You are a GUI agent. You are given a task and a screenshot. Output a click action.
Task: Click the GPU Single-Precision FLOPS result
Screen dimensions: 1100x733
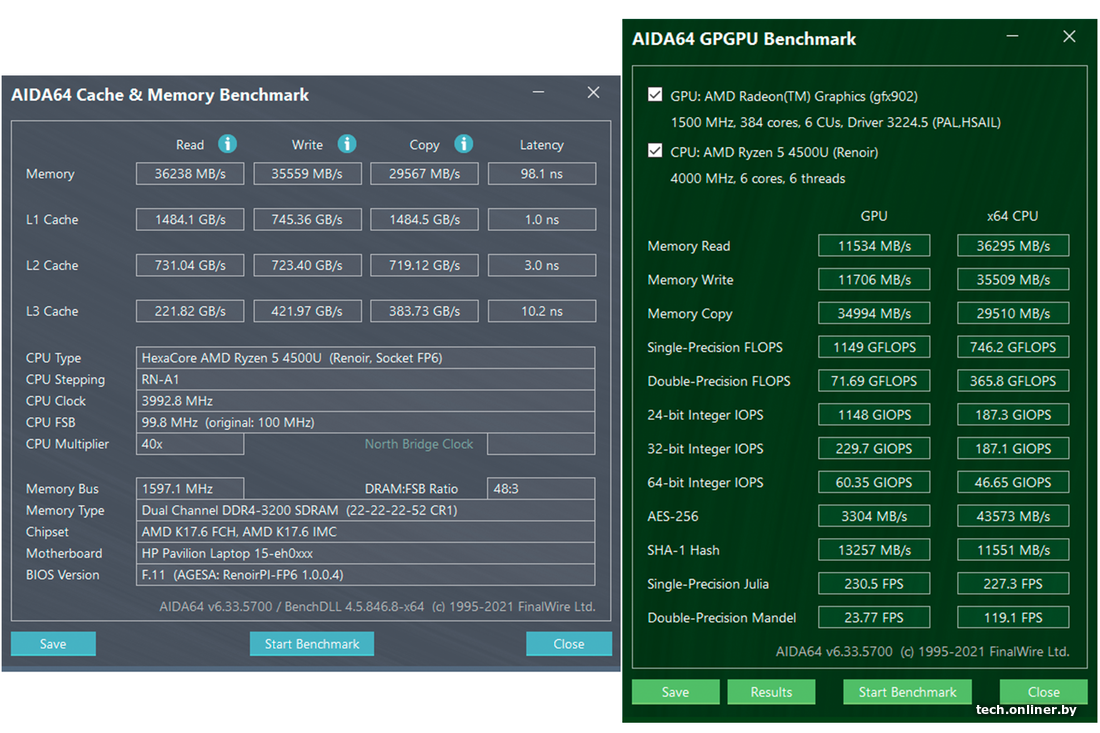[874, 348]
